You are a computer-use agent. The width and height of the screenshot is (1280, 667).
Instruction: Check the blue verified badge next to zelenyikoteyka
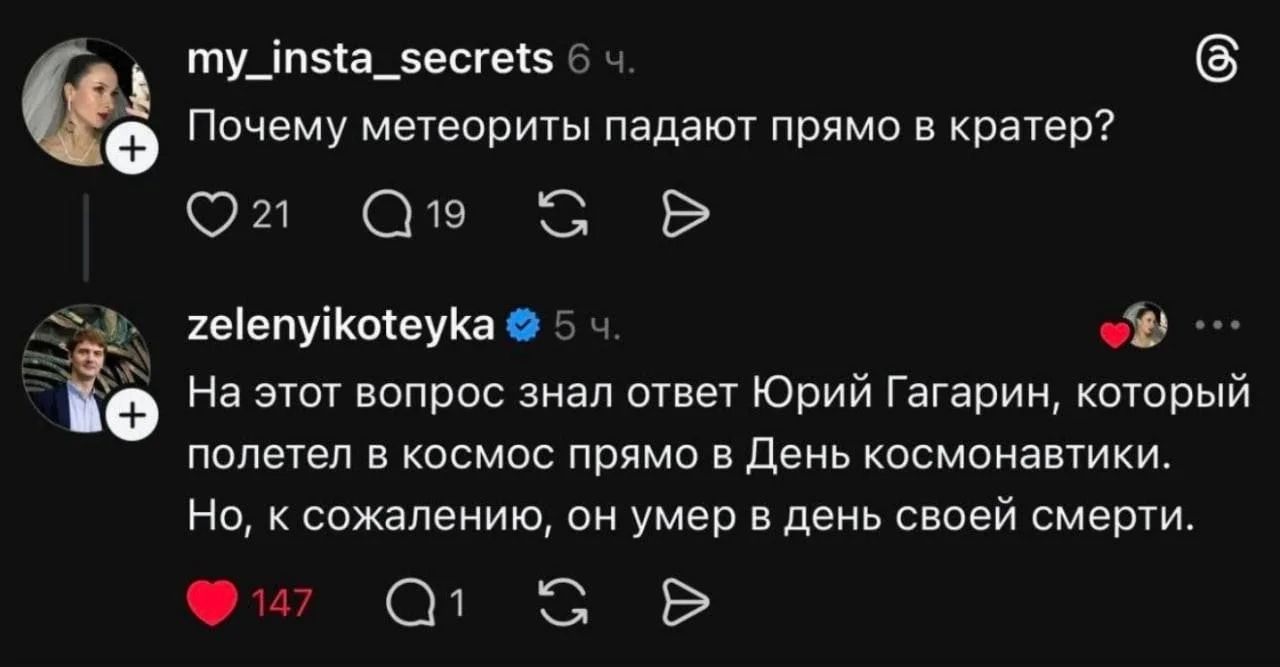click(x=521, y=323)
